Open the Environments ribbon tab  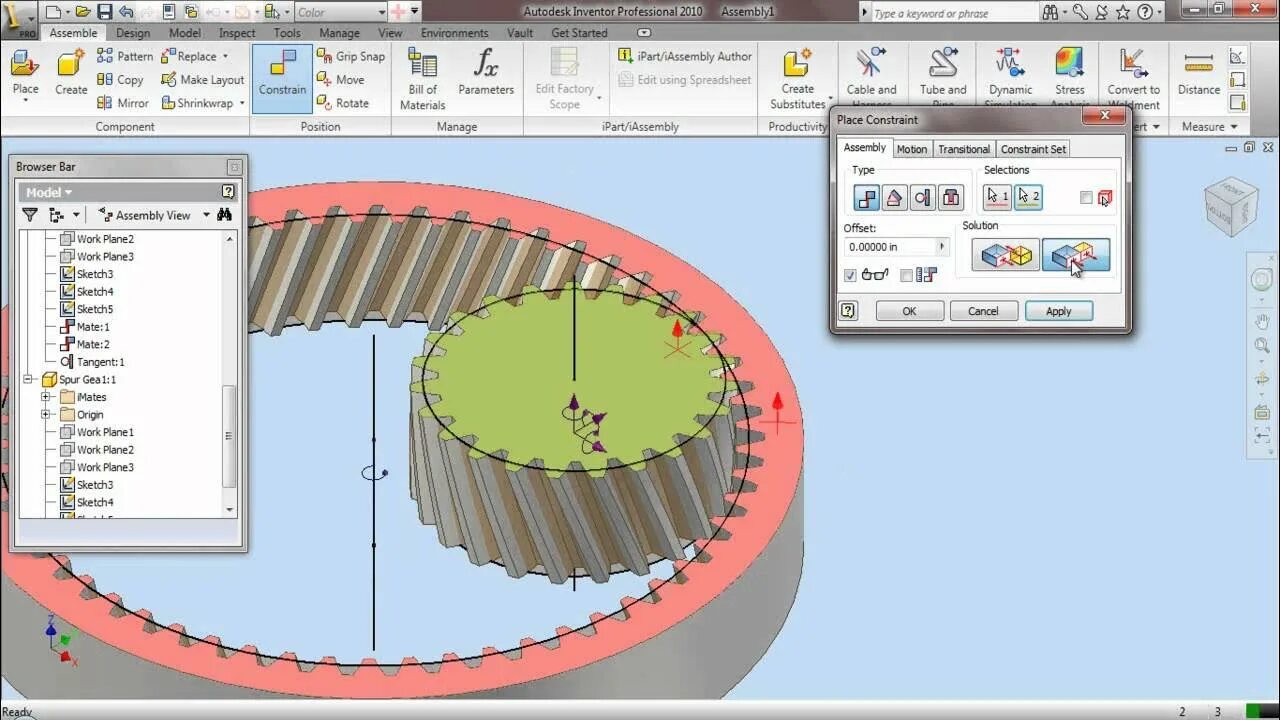click(x=455, y=33)
